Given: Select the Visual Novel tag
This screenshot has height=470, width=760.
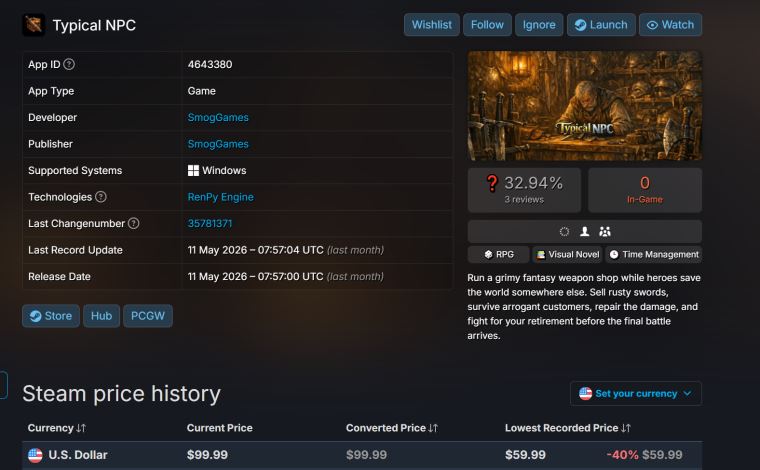Looking at the screenshot, I should click(x=568, y=254).
